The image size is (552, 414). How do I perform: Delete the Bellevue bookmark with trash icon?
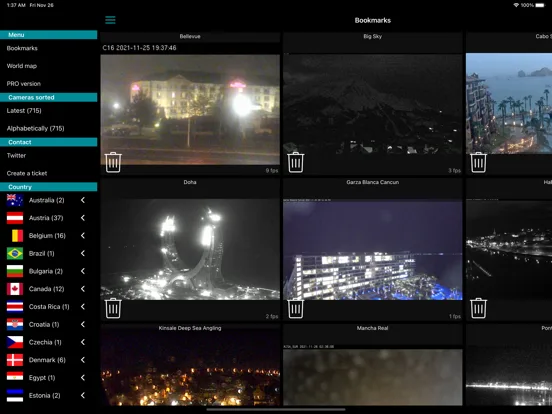coord(113,162)
